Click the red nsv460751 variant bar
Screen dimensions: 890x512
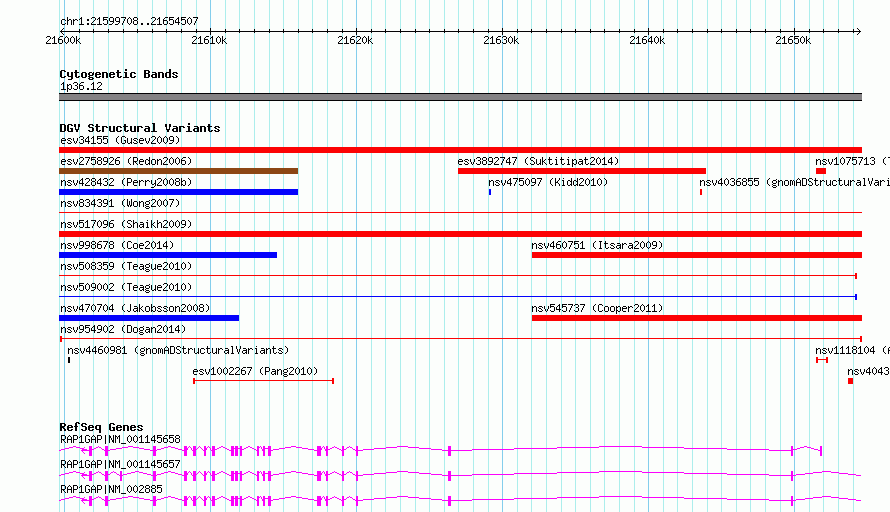pos(697,255)
